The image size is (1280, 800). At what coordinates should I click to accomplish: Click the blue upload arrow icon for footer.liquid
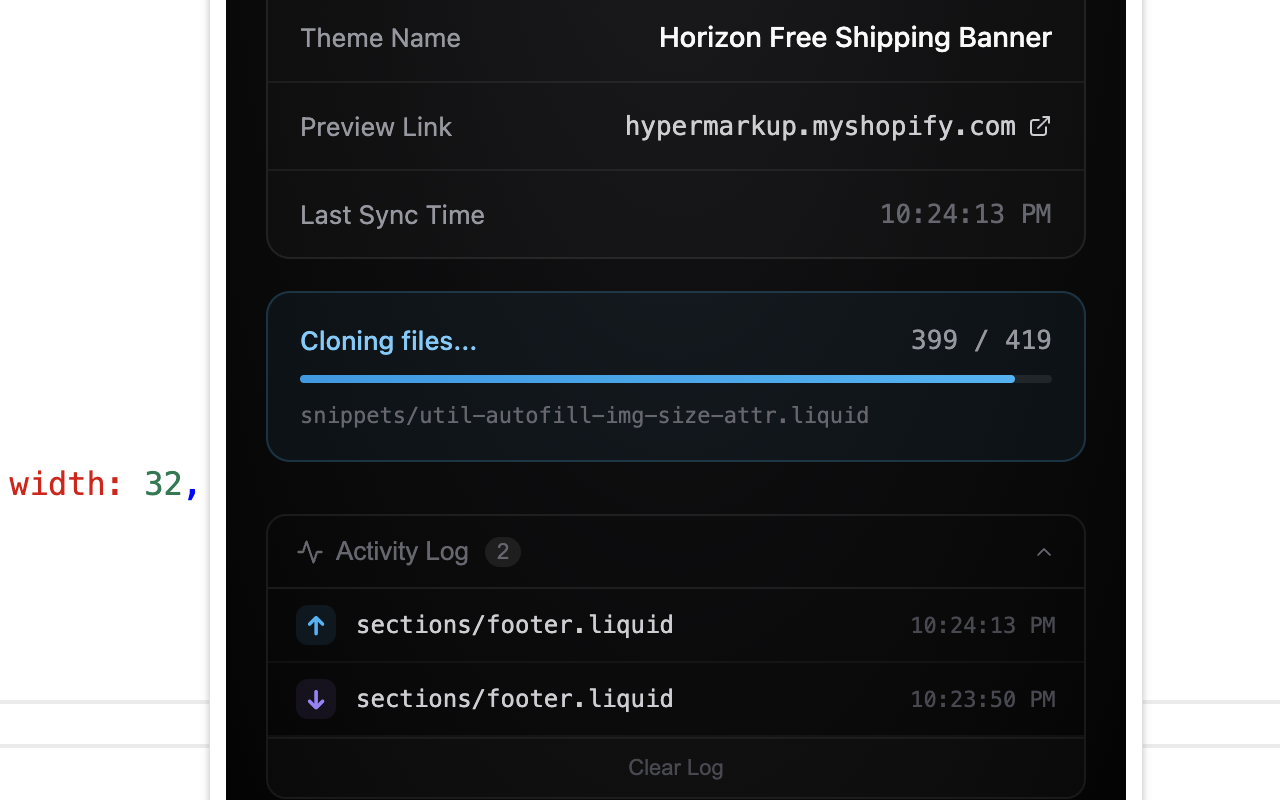pyautogui.click(x=316, y=625)
